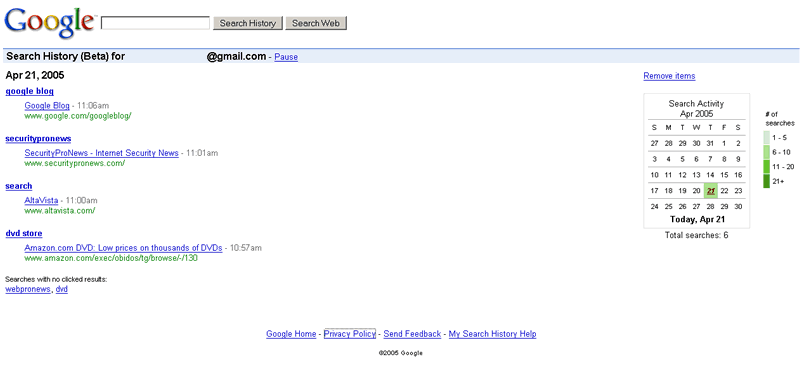Click the 11:06am timestamp
Viewport: 800px width, 380px height.
(x=93, y=106)
